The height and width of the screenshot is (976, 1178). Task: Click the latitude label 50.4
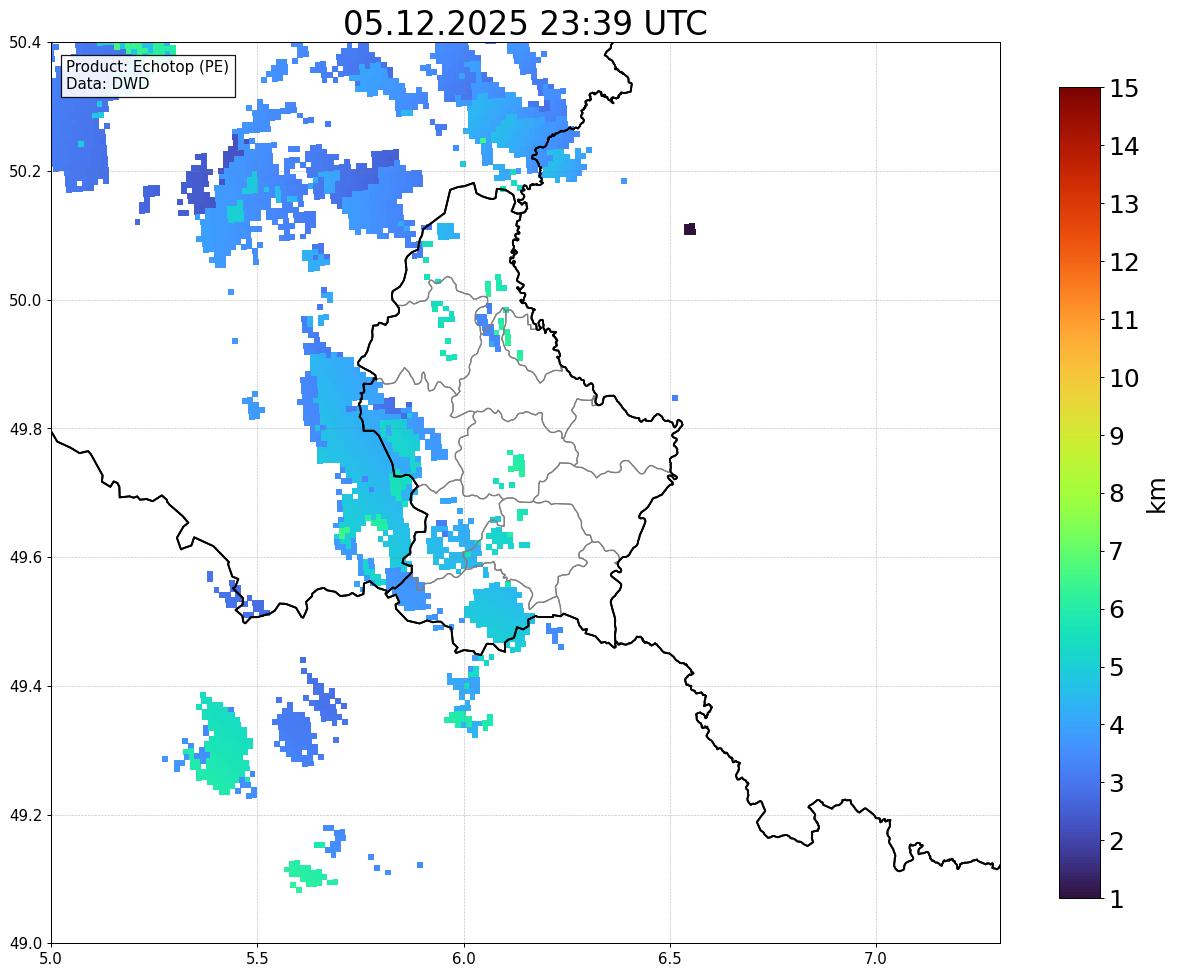(24, 43)
